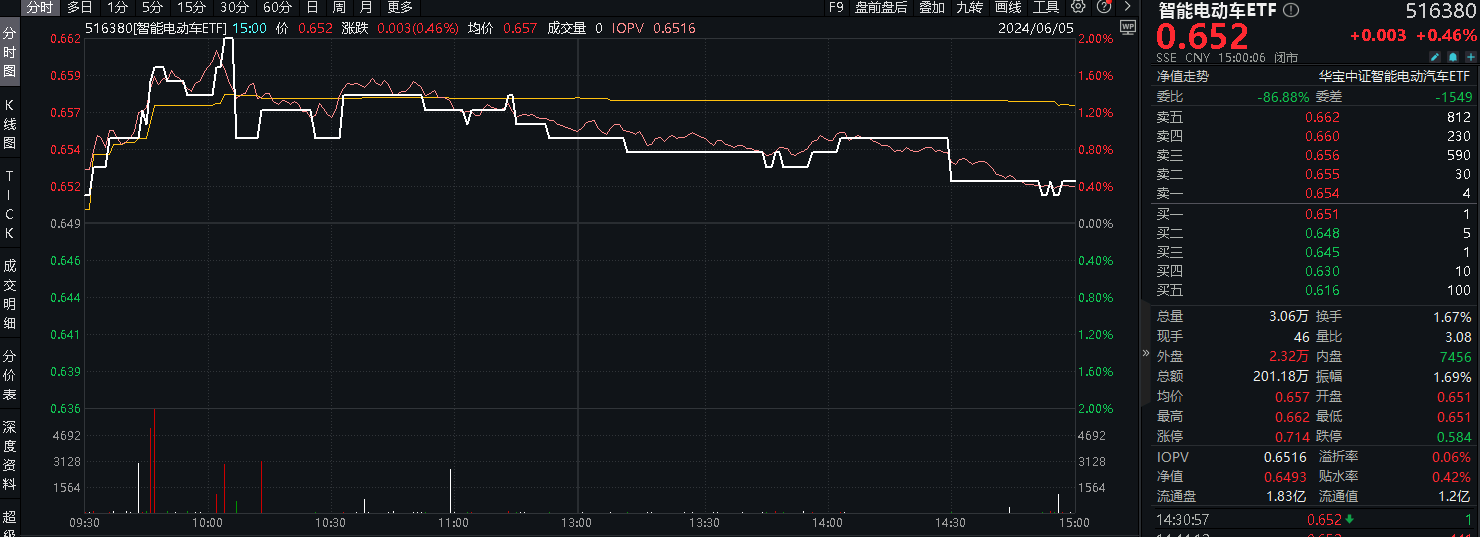Click the 总额 value 201.18万
This screenshot has width=1480, height=537.
click(1280, 376)
